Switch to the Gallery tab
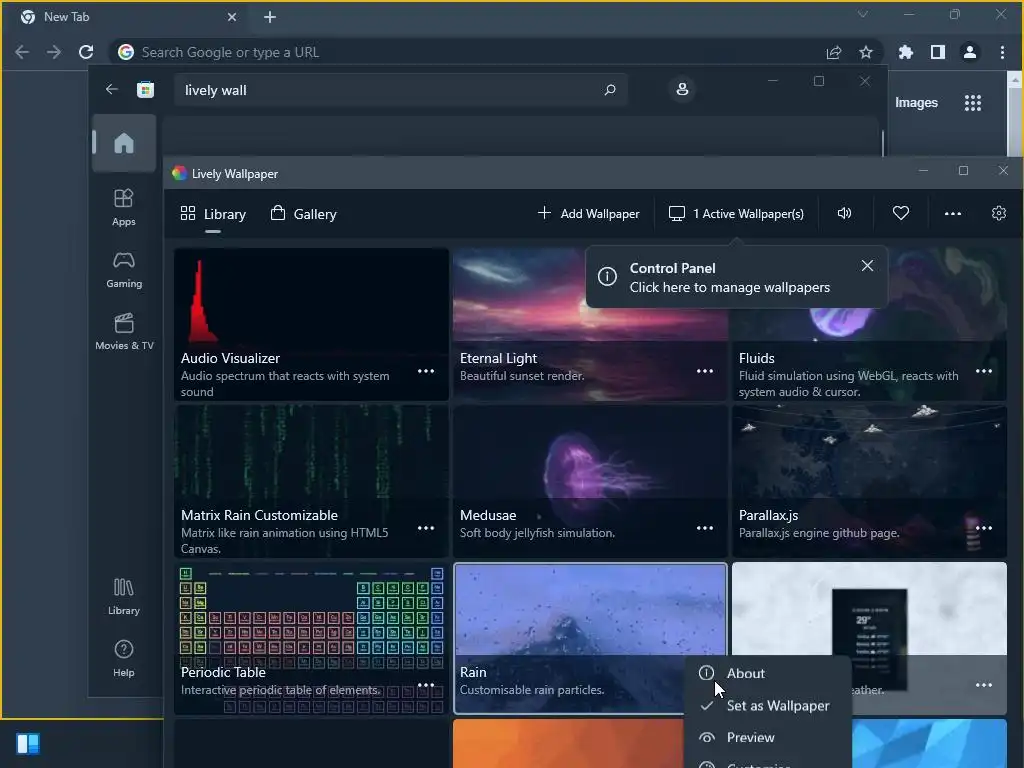 click(304, 214)
